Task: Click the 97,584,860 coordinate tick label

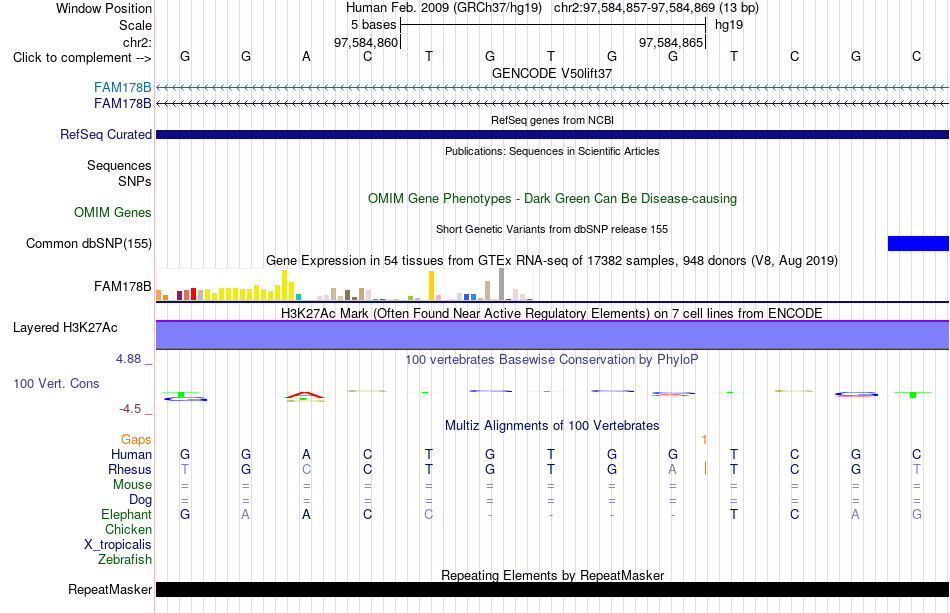Action: coord(366,43)
